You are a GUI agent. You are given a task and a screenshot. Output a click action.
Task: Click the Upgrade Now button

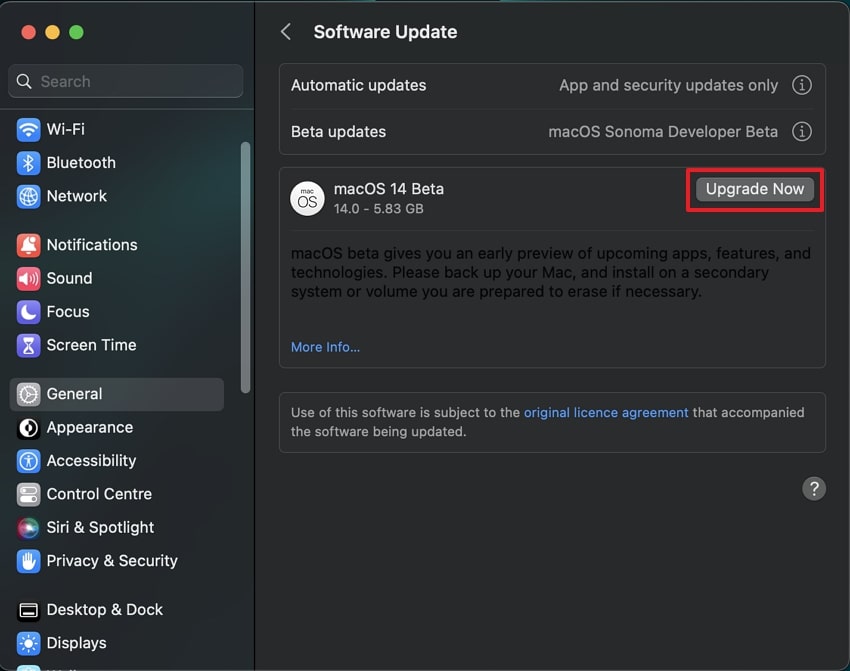(754, 189)
